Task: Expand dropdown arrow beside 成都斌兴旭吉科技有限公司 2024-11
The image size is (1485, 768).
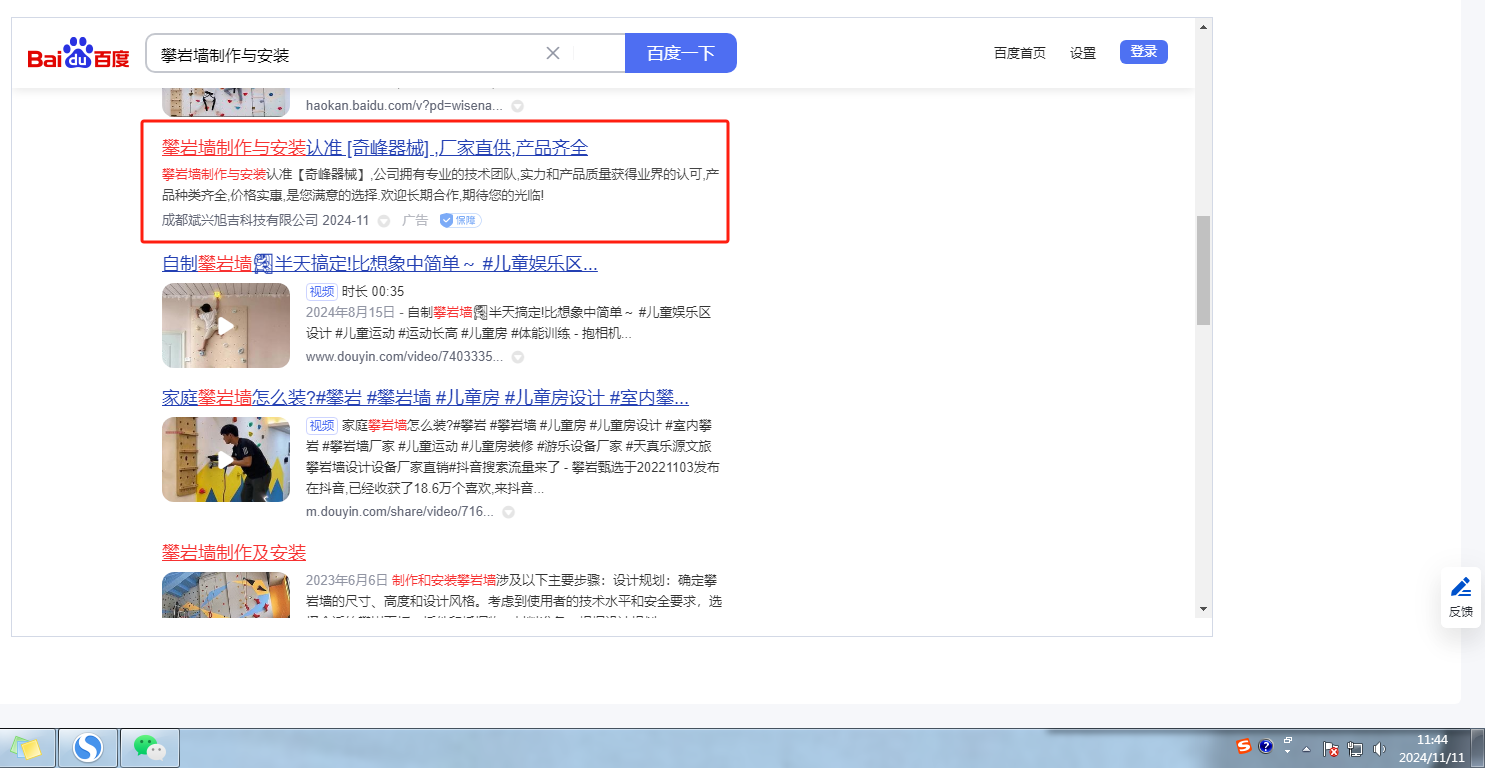Action: click(x=384, y=221)
